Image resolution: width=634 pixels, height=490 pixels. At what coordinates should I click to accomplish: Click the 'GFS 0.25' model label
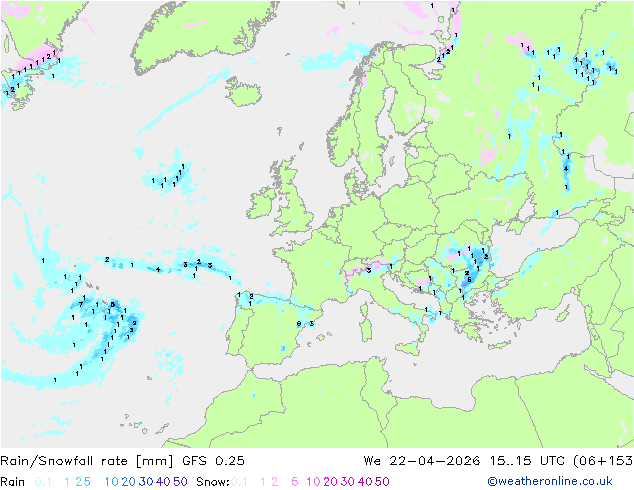pyautogui.click(x=213, y=460)
